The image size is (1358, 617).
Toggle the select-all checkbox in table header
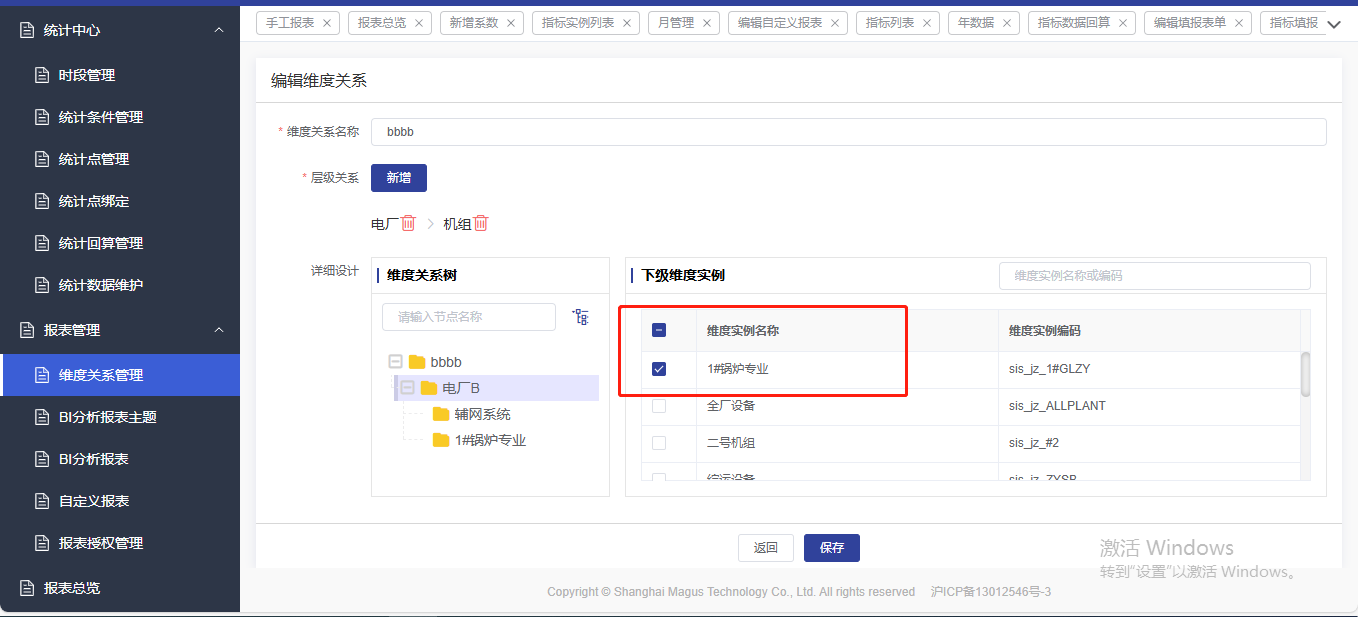click(x=659, y=330)
